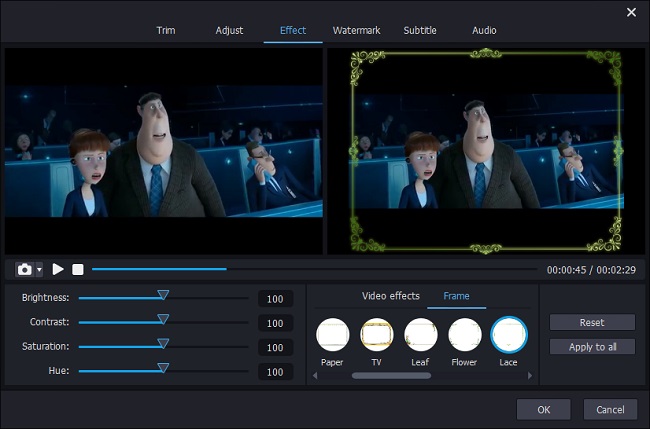Confirm with the OK button
This screenshot has height=429, width=650.
click(543, 410)
